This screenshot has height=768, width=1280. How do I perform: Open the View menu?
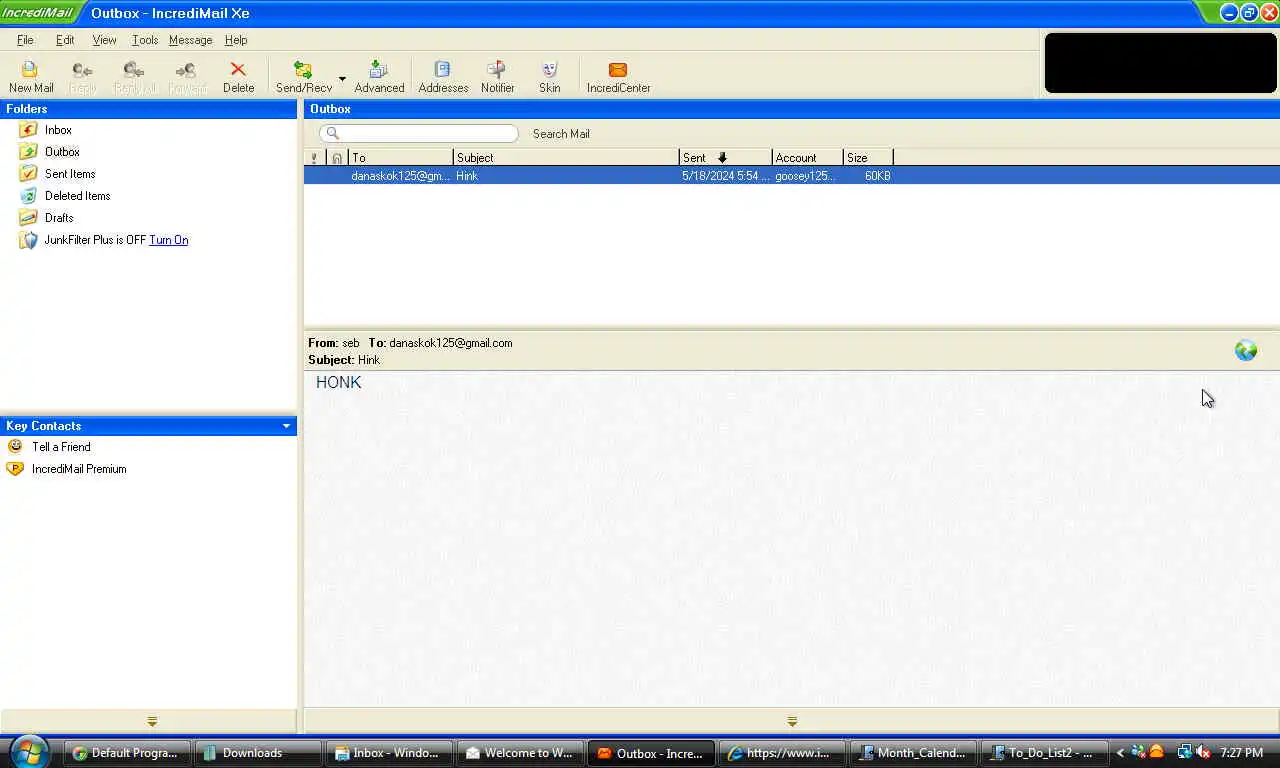click(x=104, y=40)
